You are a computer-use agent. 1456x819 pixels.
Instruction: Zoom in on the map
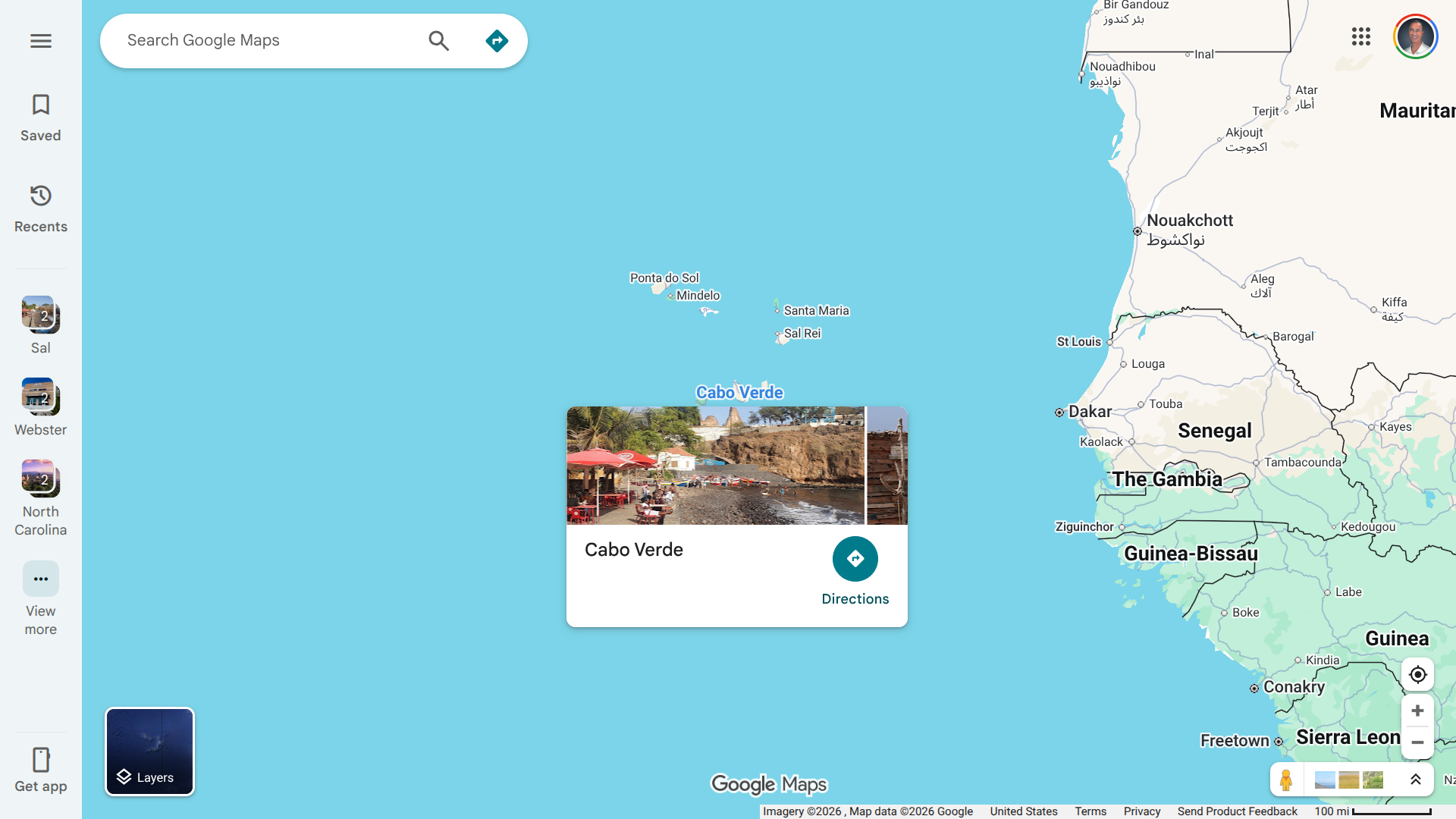1417,711
